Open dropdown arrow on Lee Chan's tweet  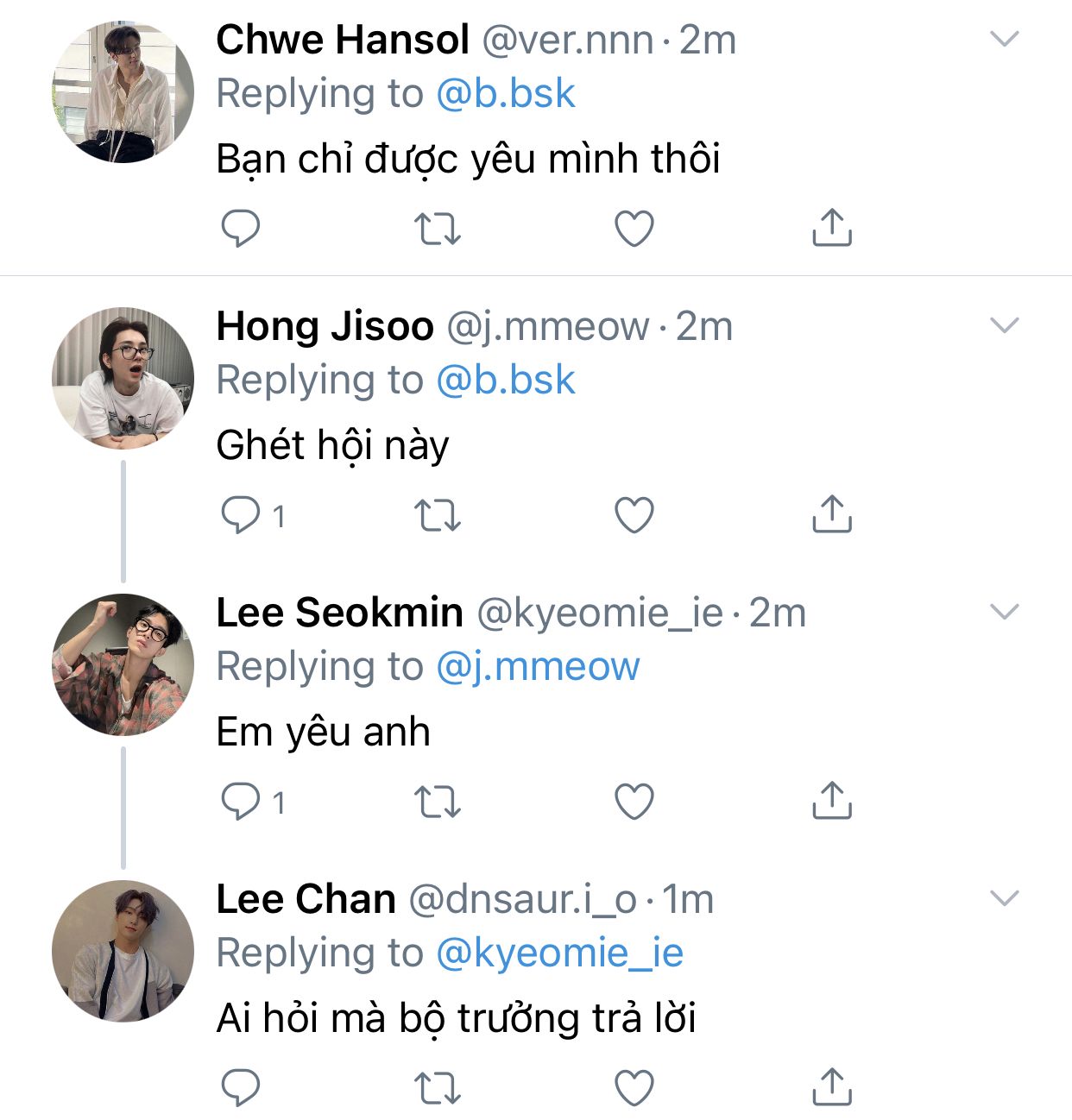pos(1005,898)
